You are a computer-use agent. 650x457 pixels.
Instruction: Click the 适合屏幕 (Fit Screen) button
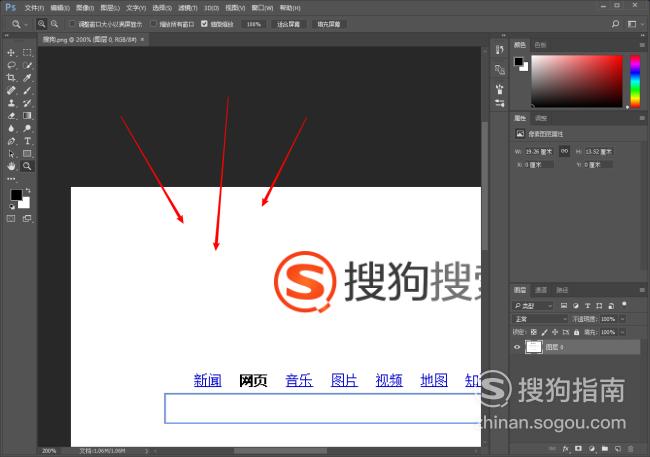coord(288,24)
